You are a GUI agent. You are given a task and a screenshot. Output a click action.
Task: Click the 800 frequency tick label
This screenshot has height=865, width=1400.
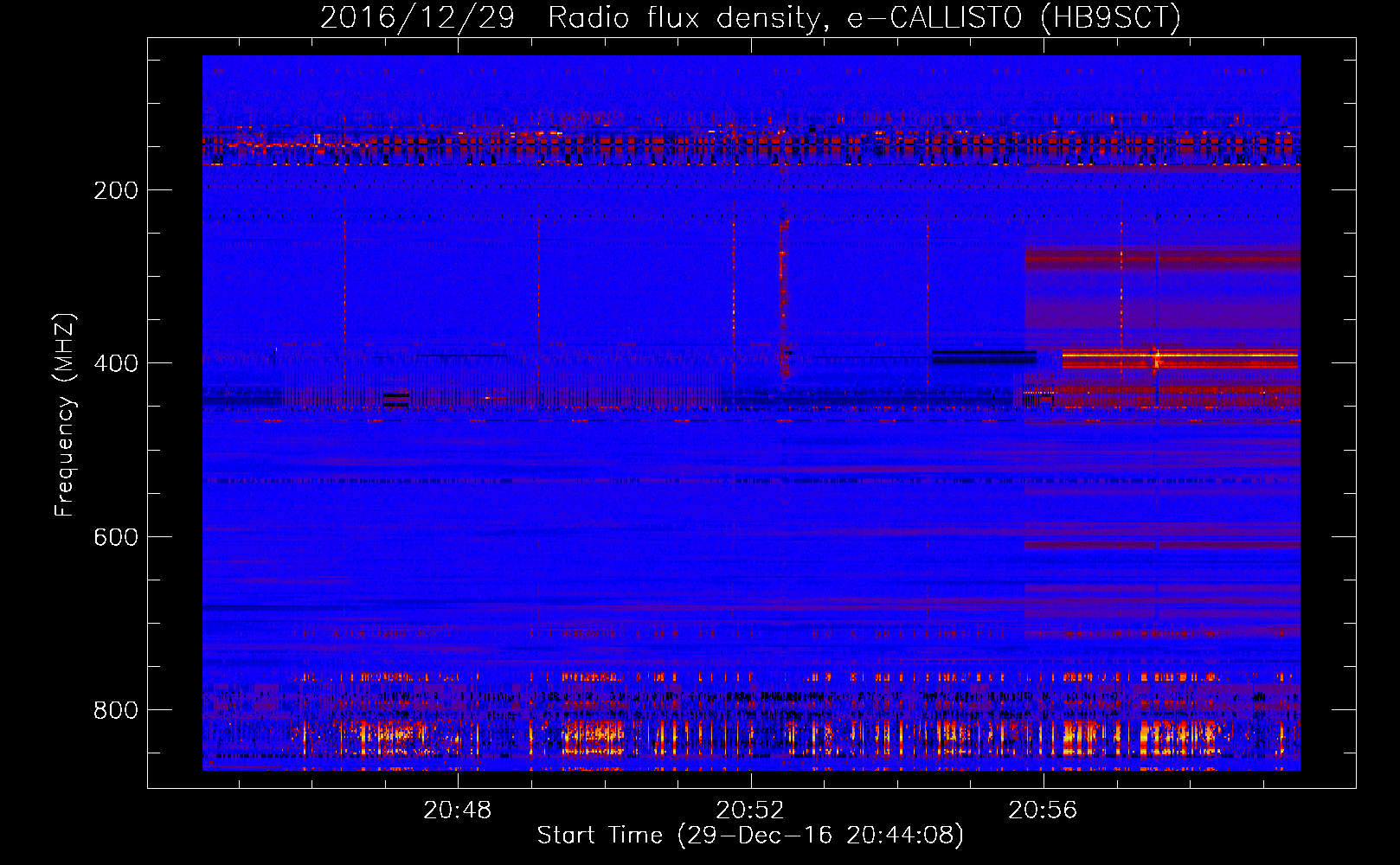[116, 710]
